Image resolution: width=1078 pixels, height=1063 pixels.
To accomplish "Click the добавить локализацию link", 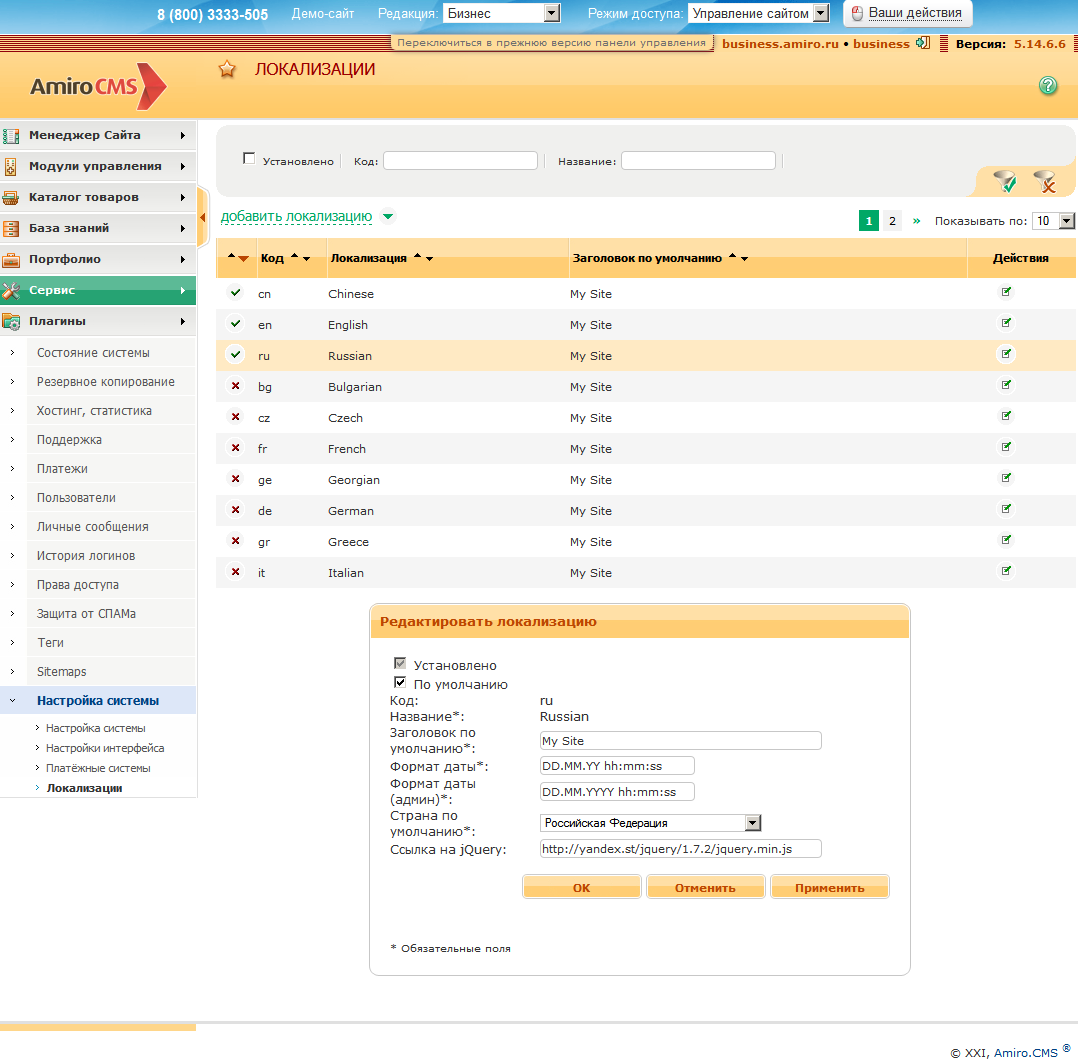I will coord(296,216).
